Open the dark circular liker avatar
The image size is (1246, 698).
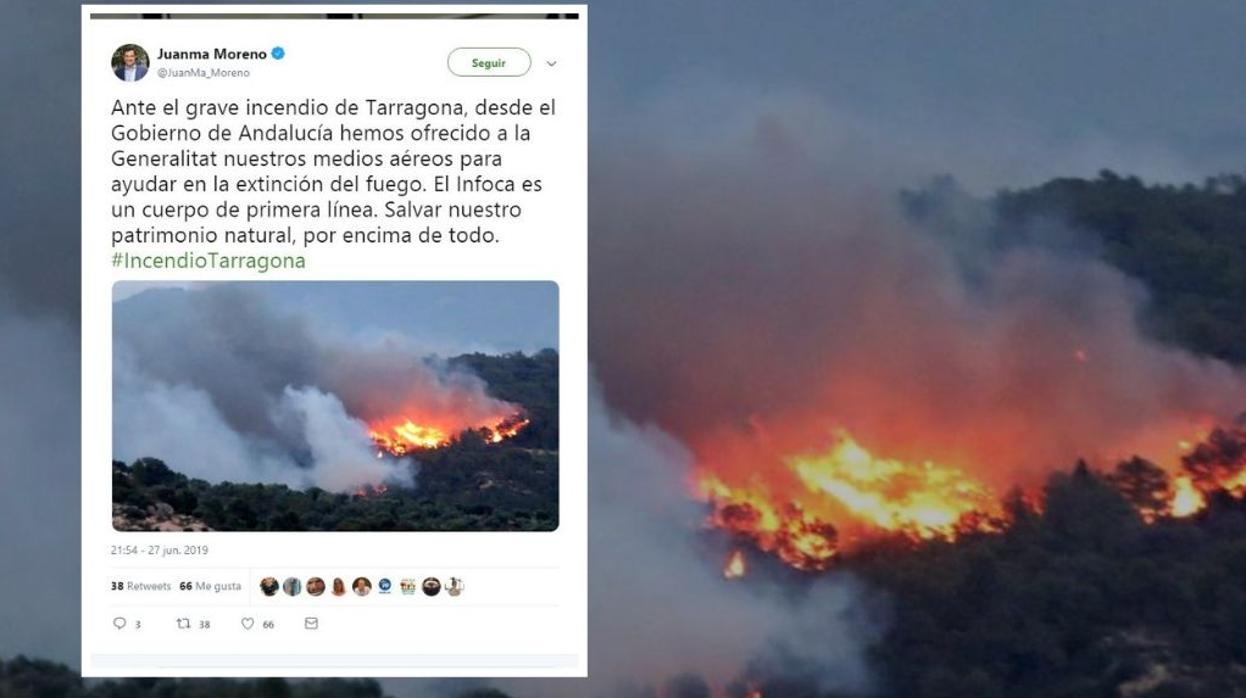pos(431,586)
